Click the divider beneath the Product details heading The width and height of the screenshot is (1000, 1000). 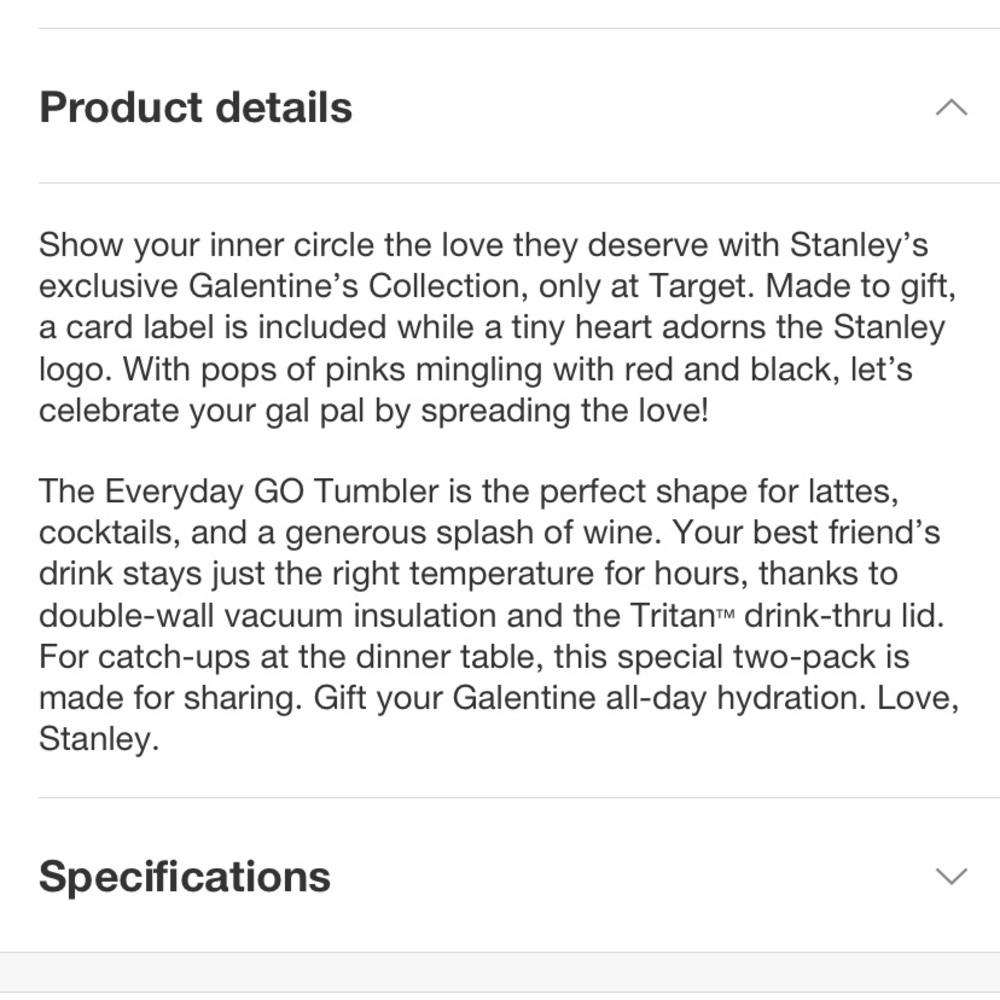(x=500, y=183)
